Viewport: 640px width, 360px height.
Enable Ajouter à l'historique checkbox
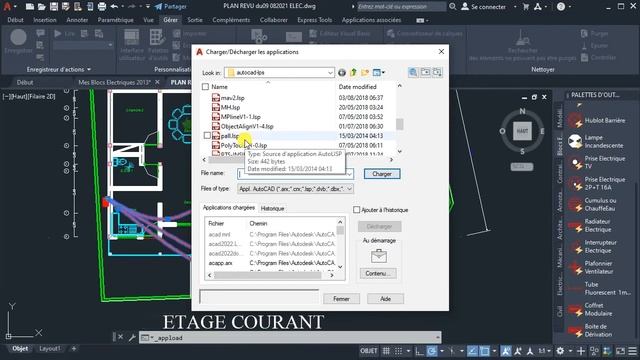(356, 210)
